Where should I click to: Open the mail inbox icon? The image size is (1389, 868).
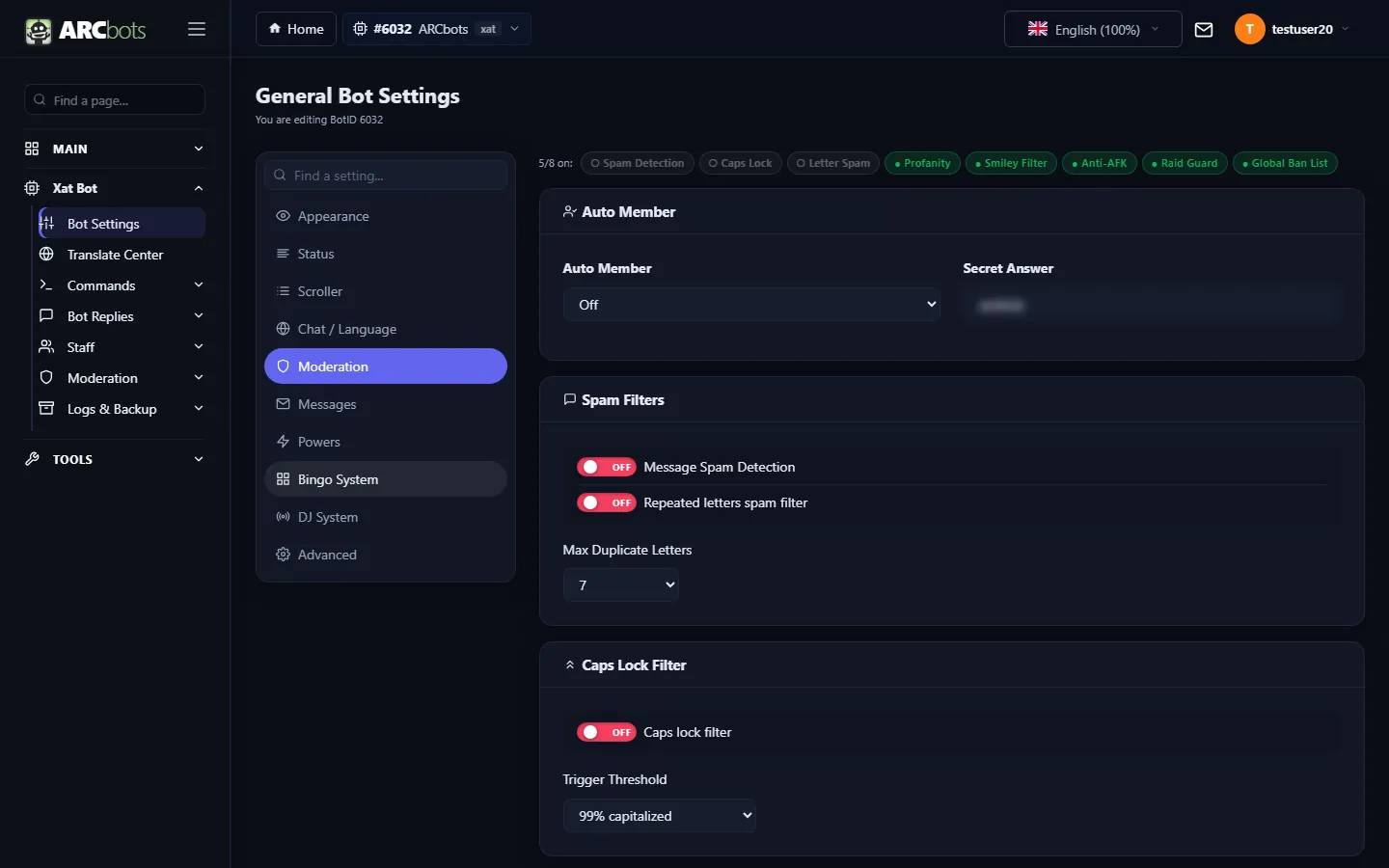pos(1204,30)
